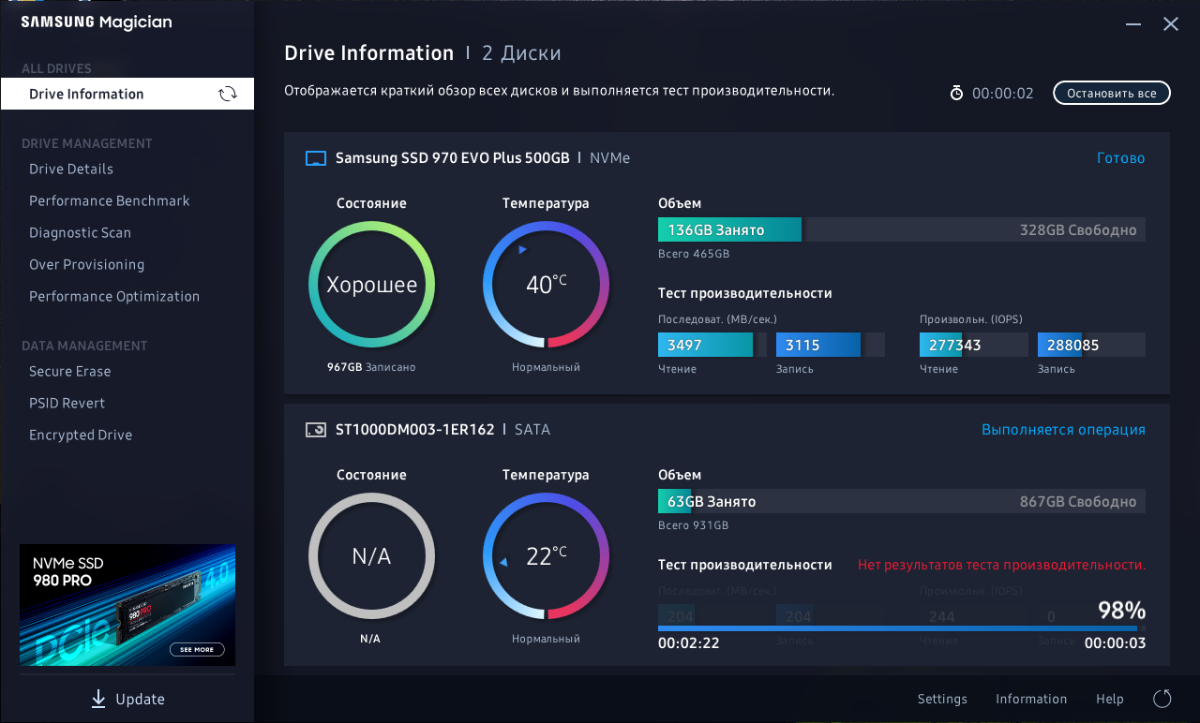Open the Drive Details section
The image size is (1200, 723).
tap(71, 169)
